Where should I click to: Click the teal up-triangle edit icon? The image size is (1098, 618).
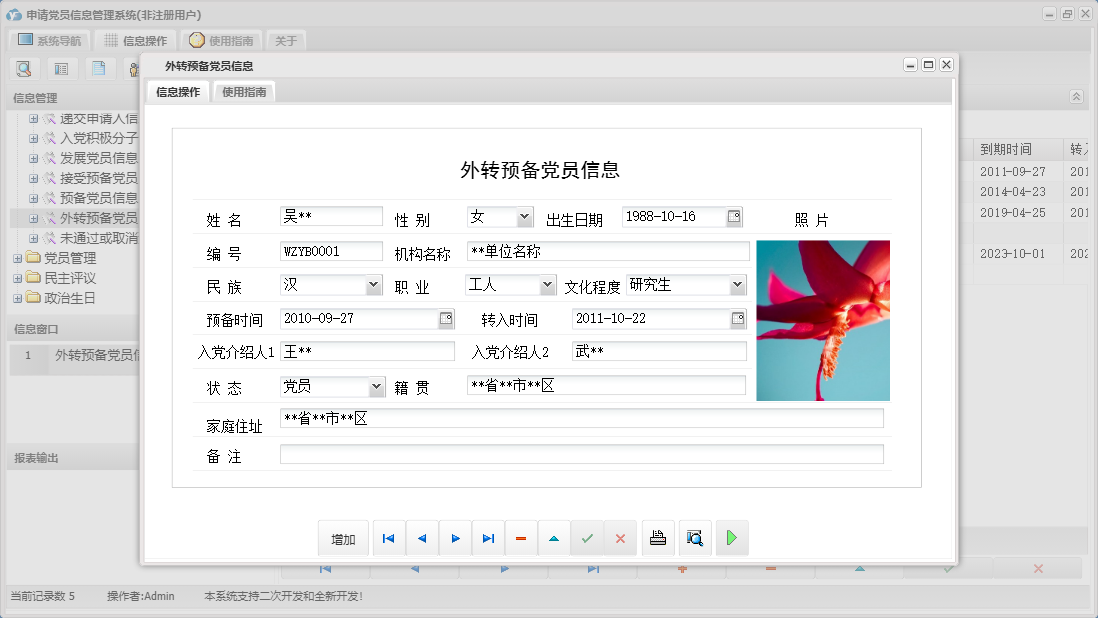pyautogui.click(x=554, y=538)
